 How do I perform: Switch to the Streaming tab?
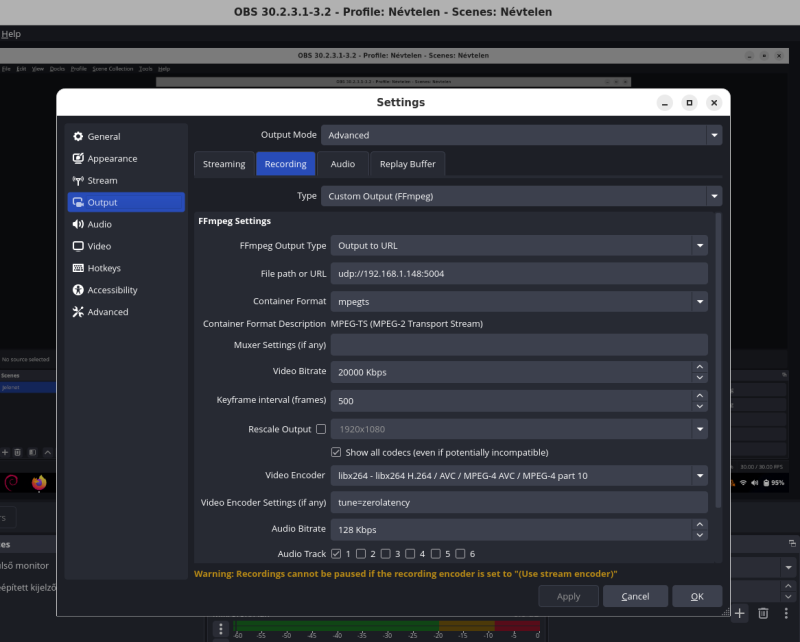pyautogui.click(x=224, y=164)
